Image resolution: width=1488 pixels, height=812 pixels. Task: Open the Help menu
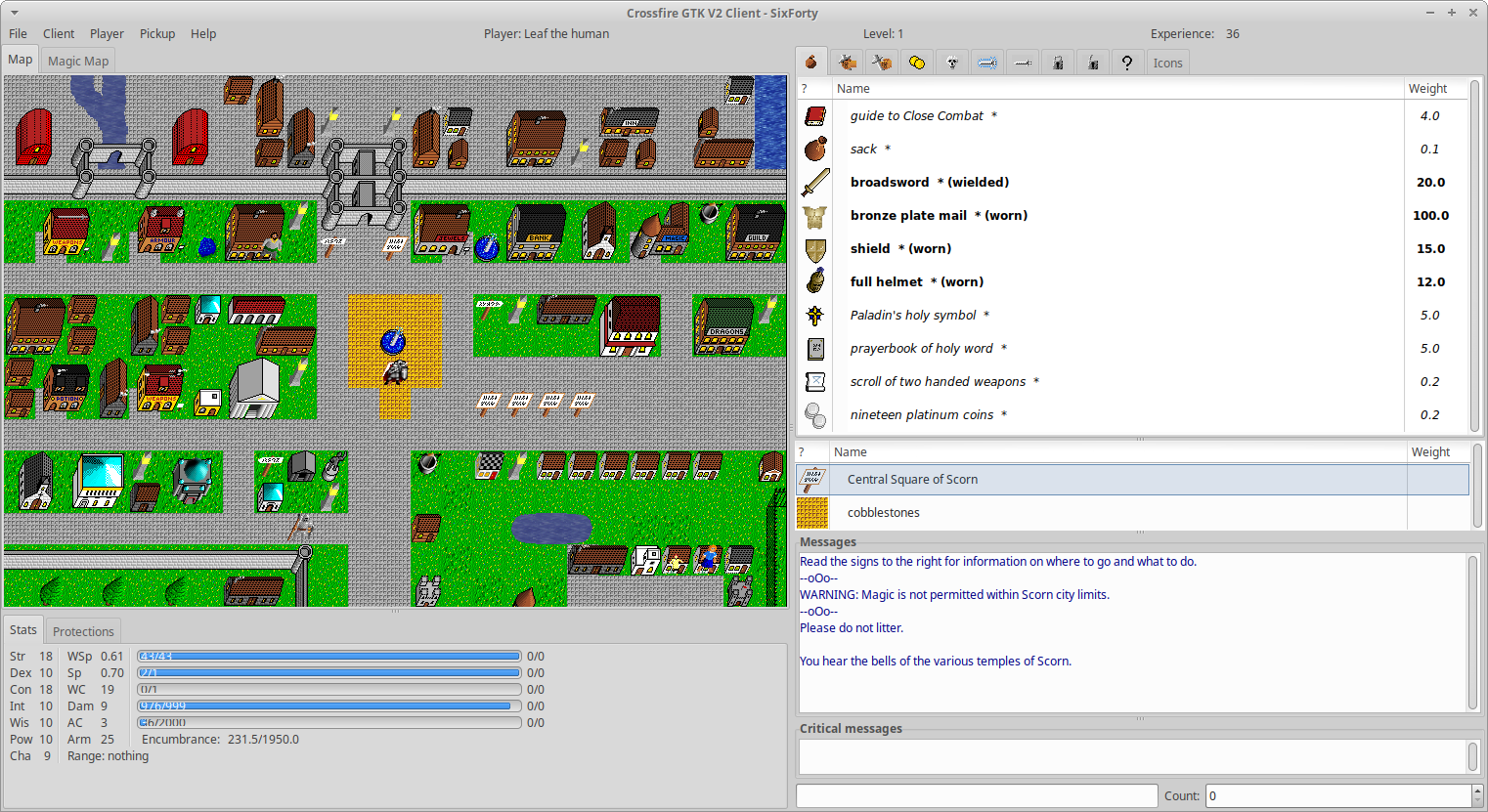[203, 33]
